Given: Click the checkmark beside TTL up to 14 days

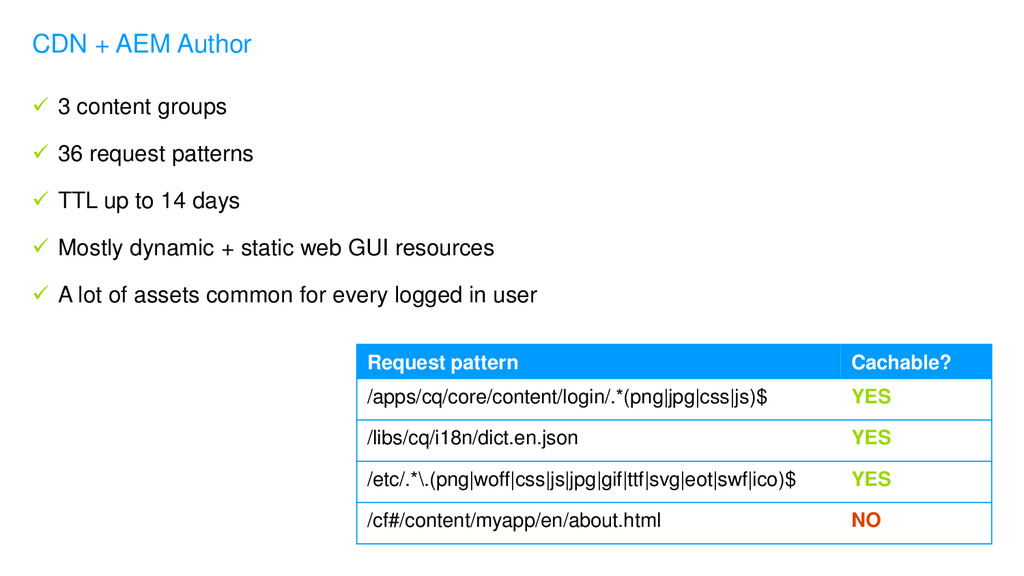Looking at the screenshot, I should coord(40,199).
